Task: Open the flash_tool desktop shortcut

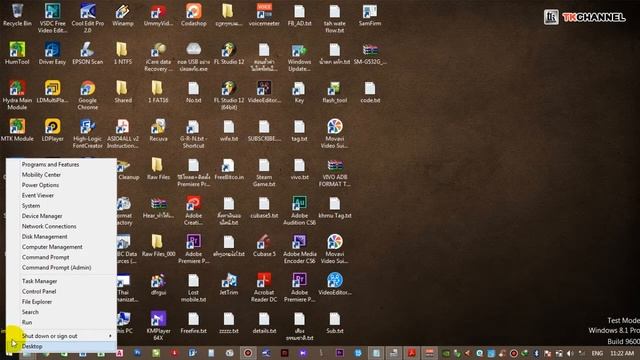Action: [335, 91]
